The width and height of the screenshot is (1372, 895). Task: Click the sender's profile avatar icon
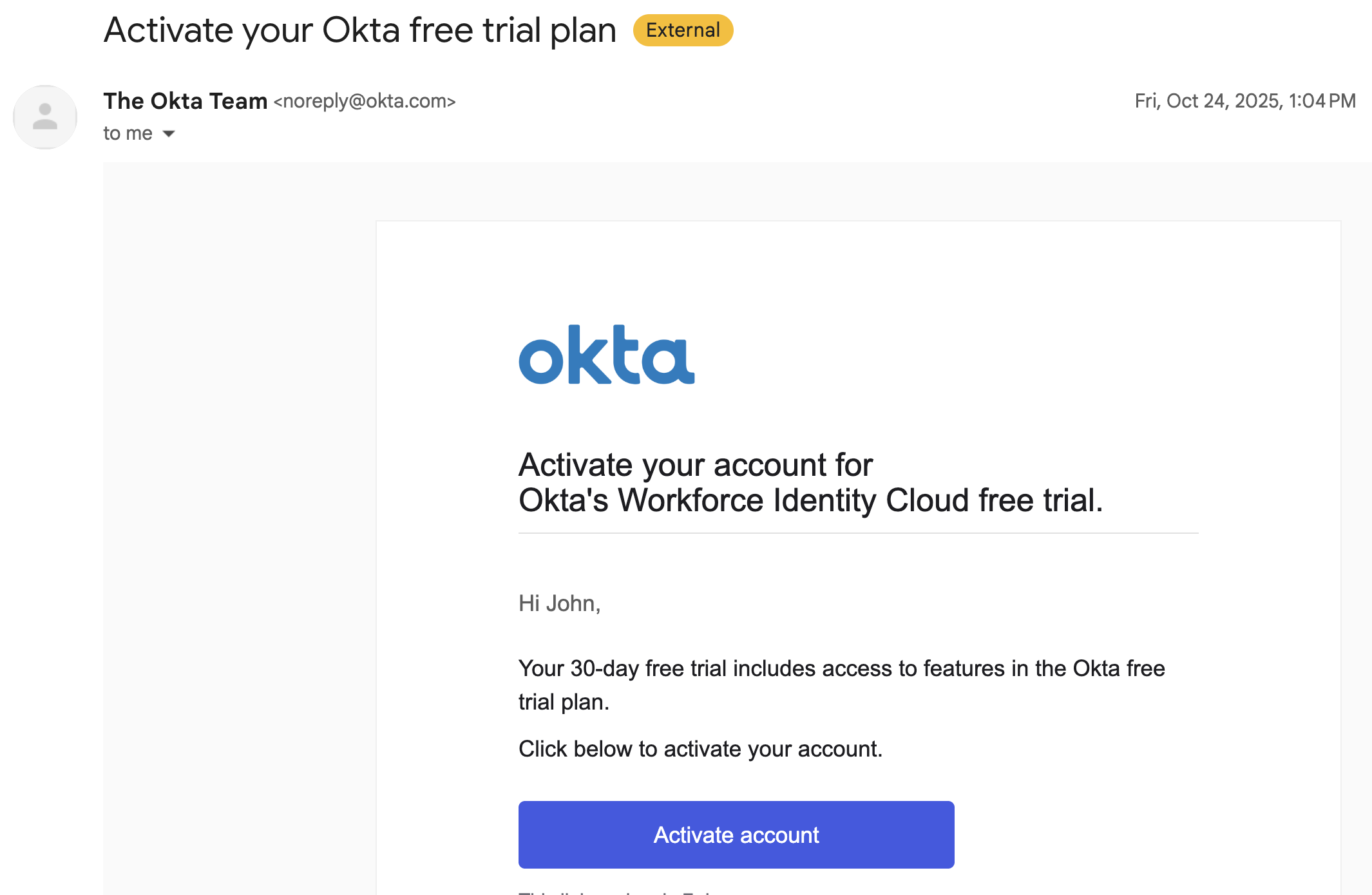tap(45, 117)
